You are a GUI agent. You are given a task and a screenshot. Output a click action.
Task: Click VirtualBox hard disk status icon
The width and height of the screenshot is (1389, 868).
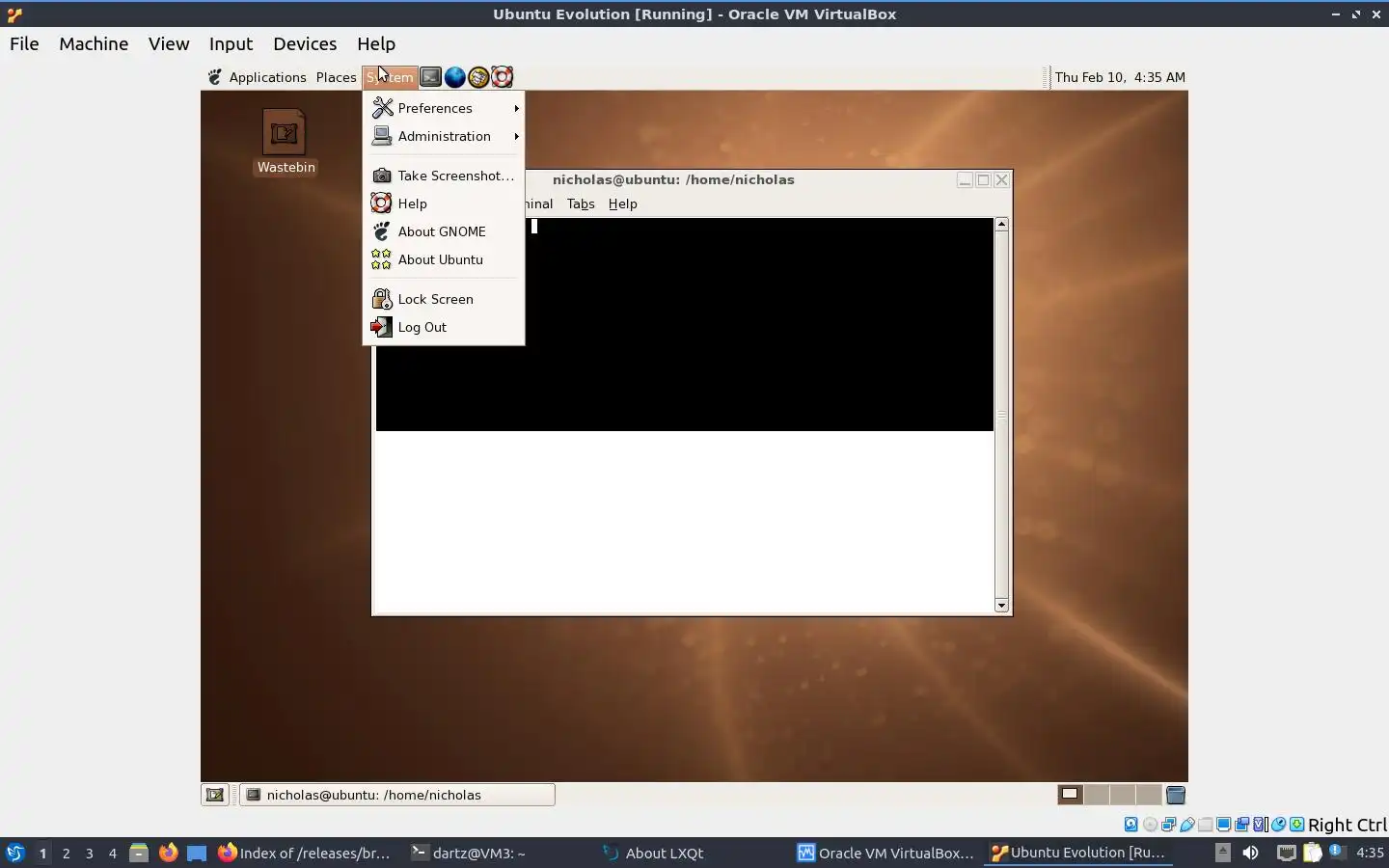point(1130,825)
